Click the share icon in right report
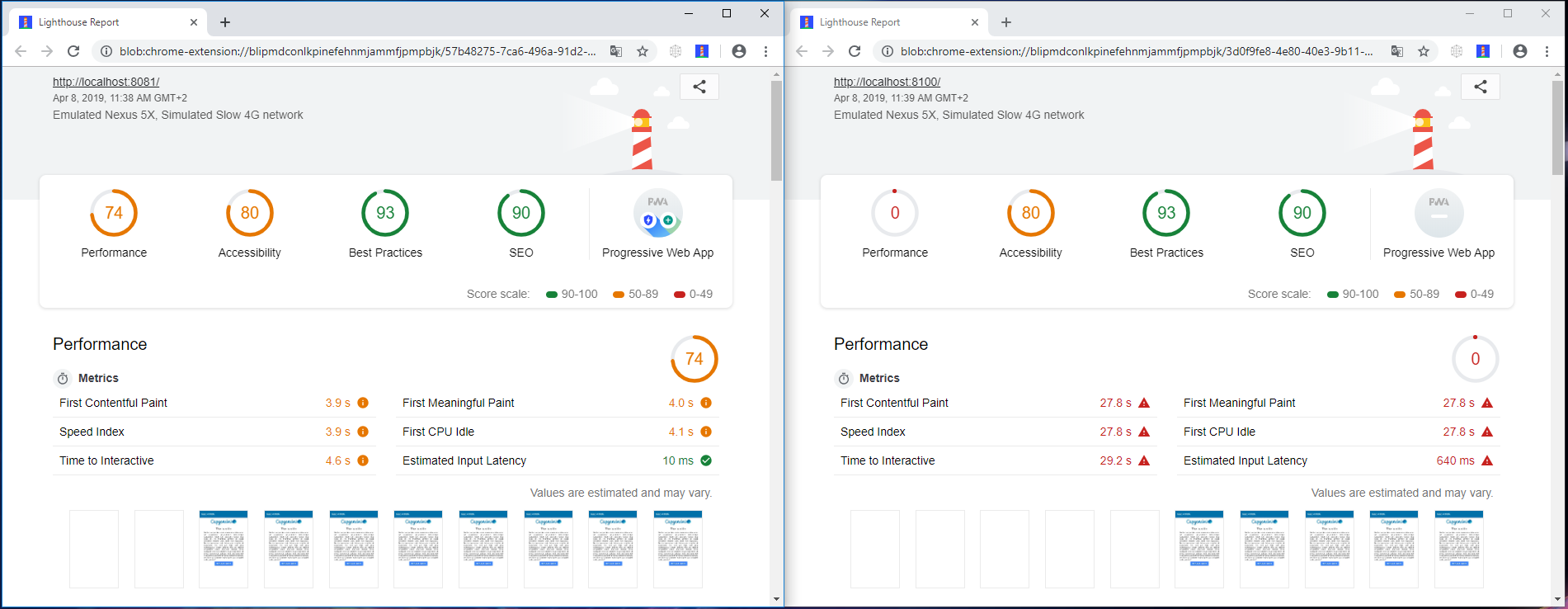Screen dimensions: 1568x609 (1480, 87)
